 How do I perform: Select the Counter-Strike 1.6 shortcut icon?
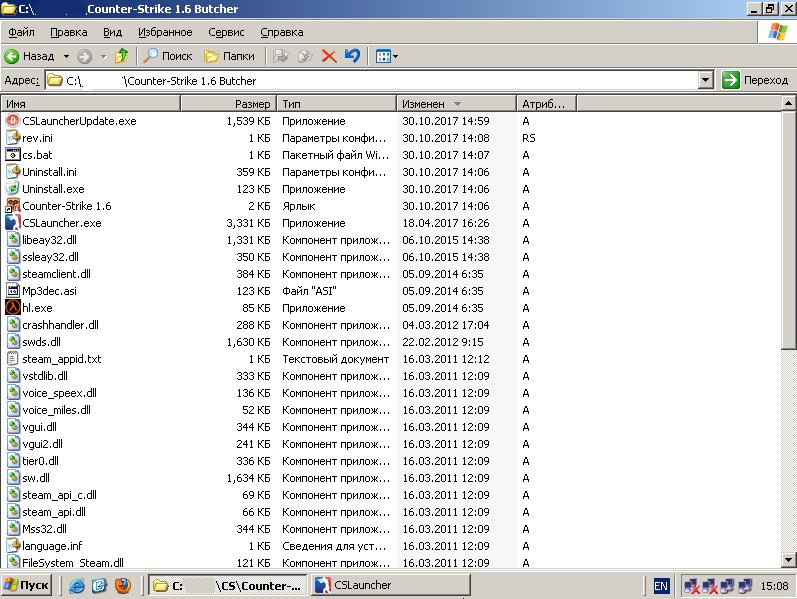[13, 206]
